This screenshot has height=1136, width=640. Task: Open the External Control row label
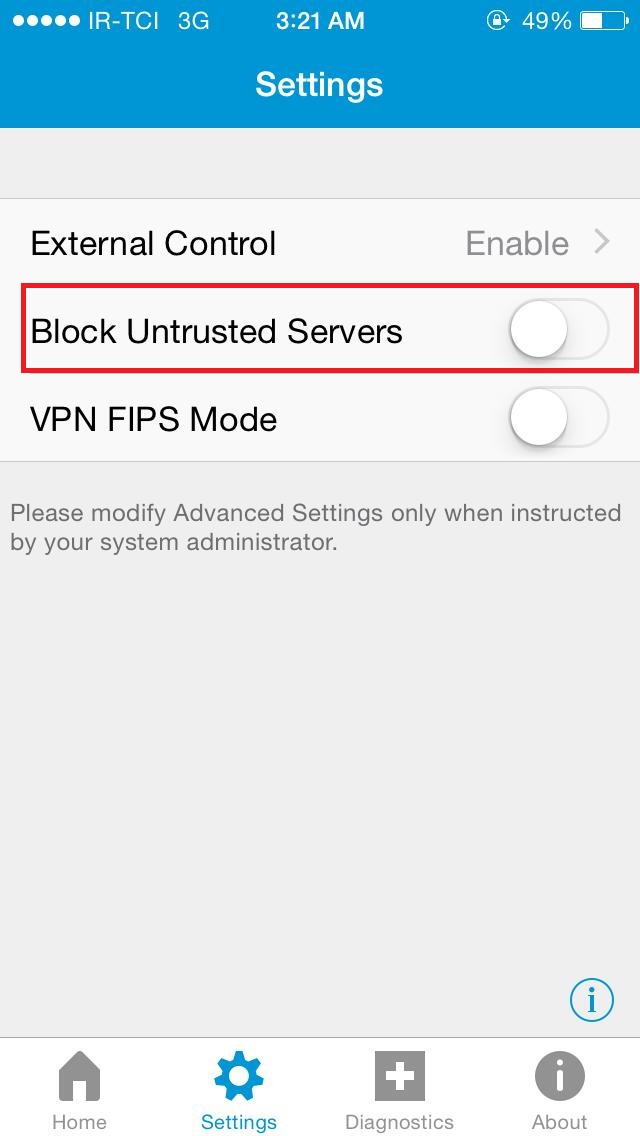tap(153, 243)
